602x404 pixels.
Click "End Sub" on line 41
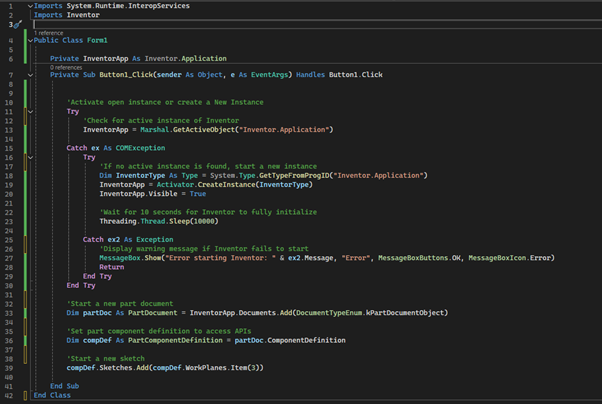click(64, 386)
